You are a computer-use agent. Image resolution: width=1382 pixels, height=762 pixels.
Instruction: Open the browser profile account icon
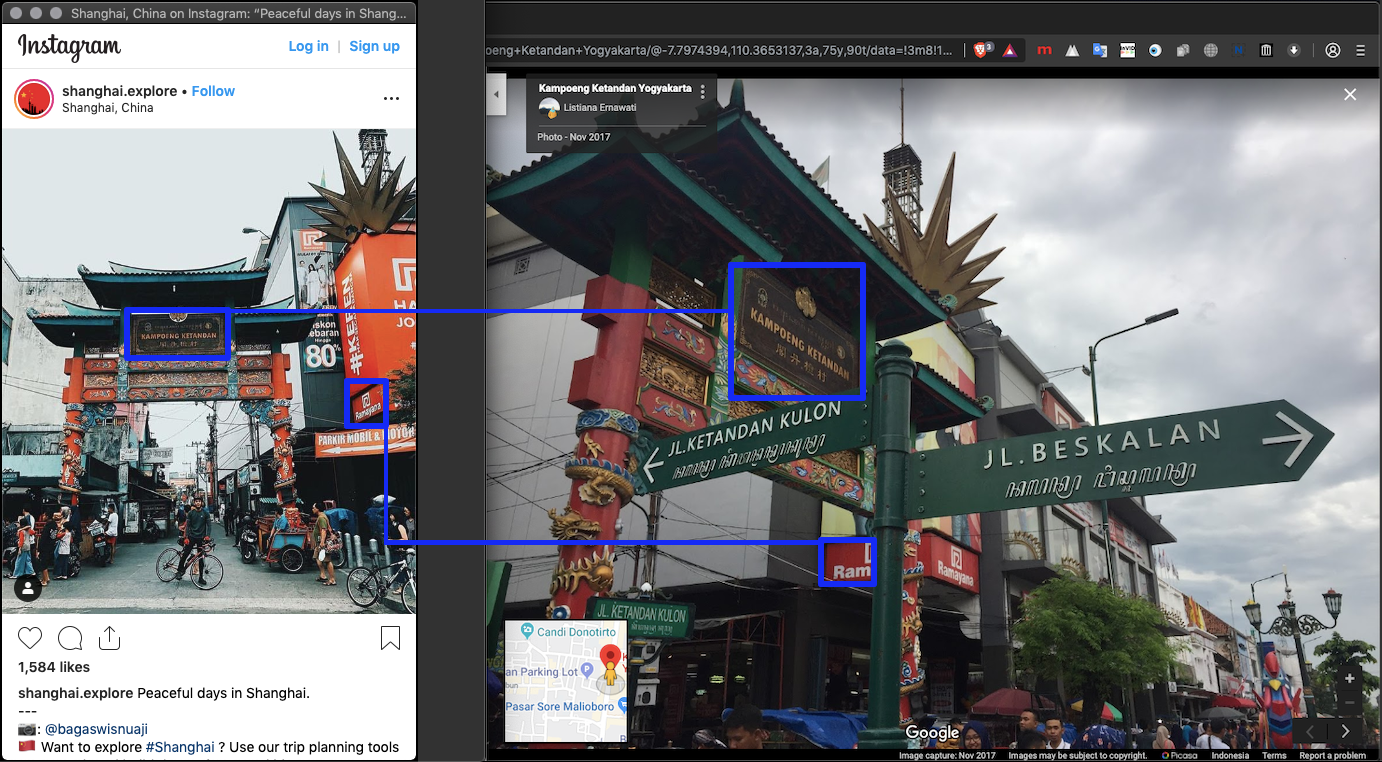1332,50
